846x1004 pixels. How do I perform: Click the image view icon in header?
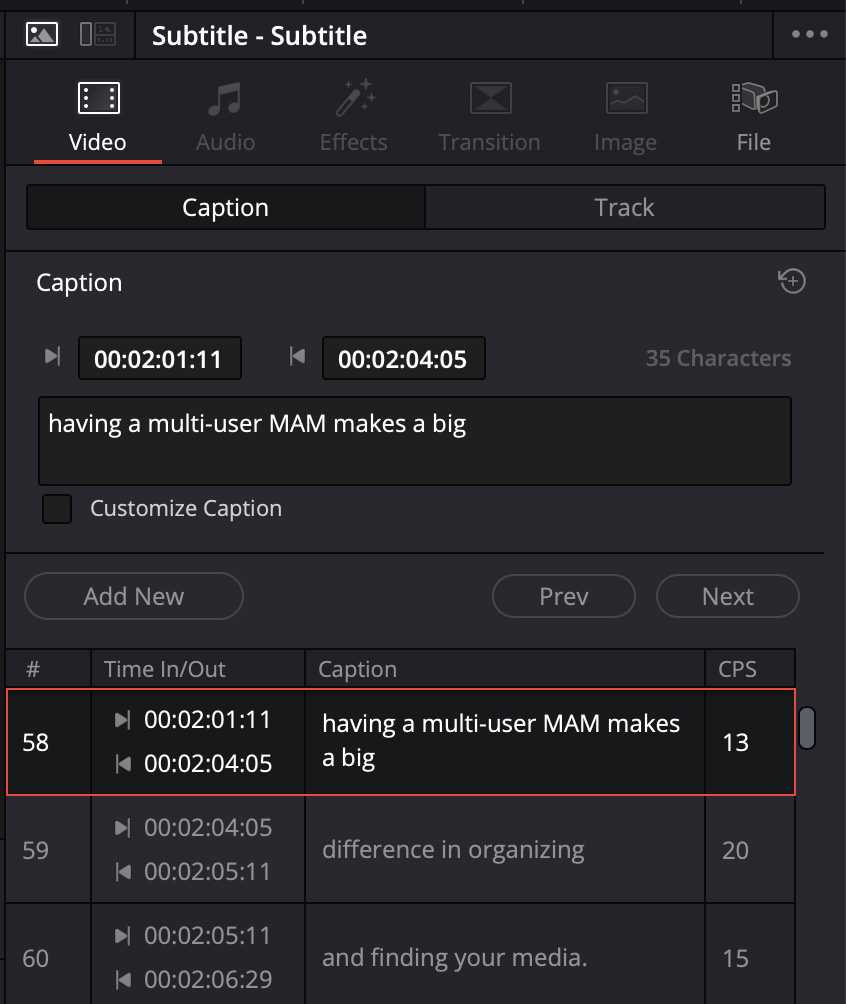coord(42,35)
